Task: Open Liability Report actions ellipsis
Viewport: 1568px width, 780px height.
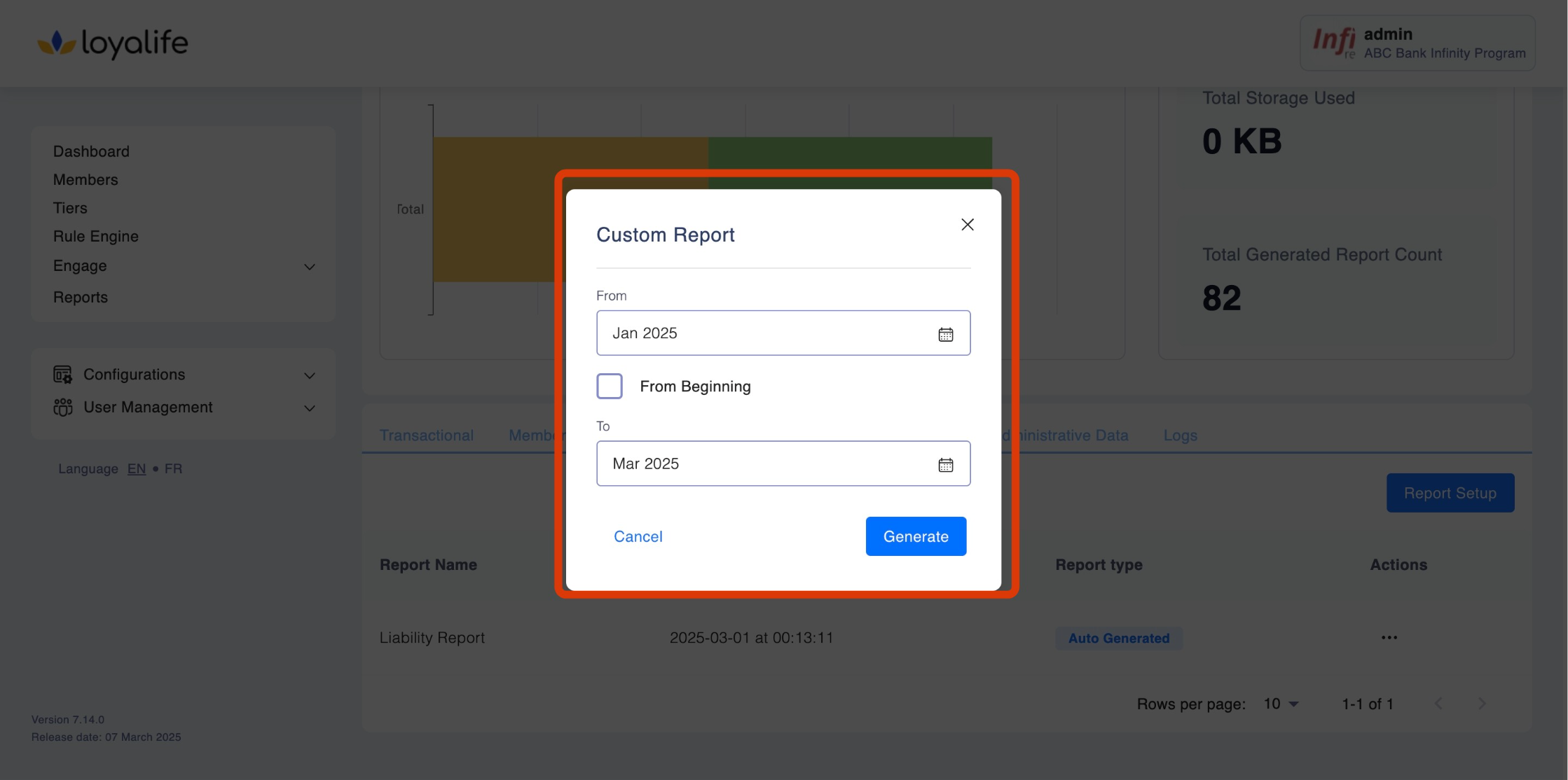Action: click(x=1389, y=638)
